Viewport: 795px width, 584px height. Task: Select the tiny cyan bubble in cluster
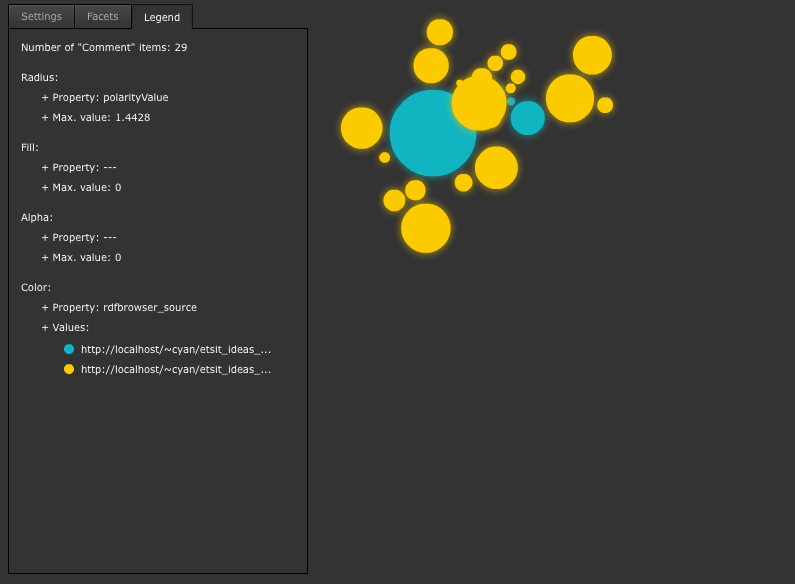click(511, 101)
